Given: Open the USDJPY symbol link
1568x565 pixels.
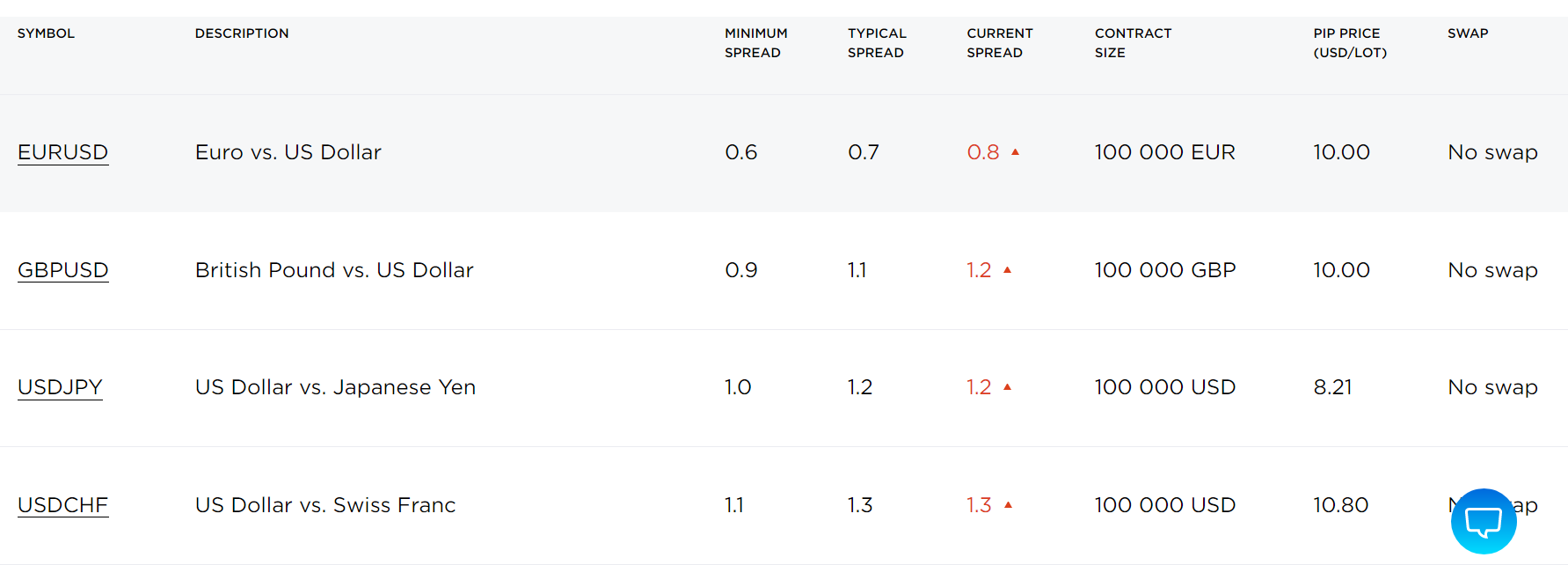Looking at the screenshot, I should (x=60, y=387).
